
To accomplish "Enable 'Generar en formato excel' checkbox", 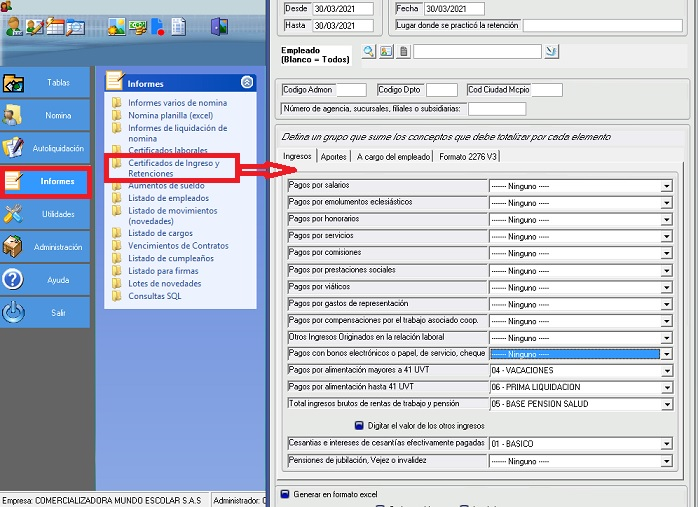I will 285,494.
